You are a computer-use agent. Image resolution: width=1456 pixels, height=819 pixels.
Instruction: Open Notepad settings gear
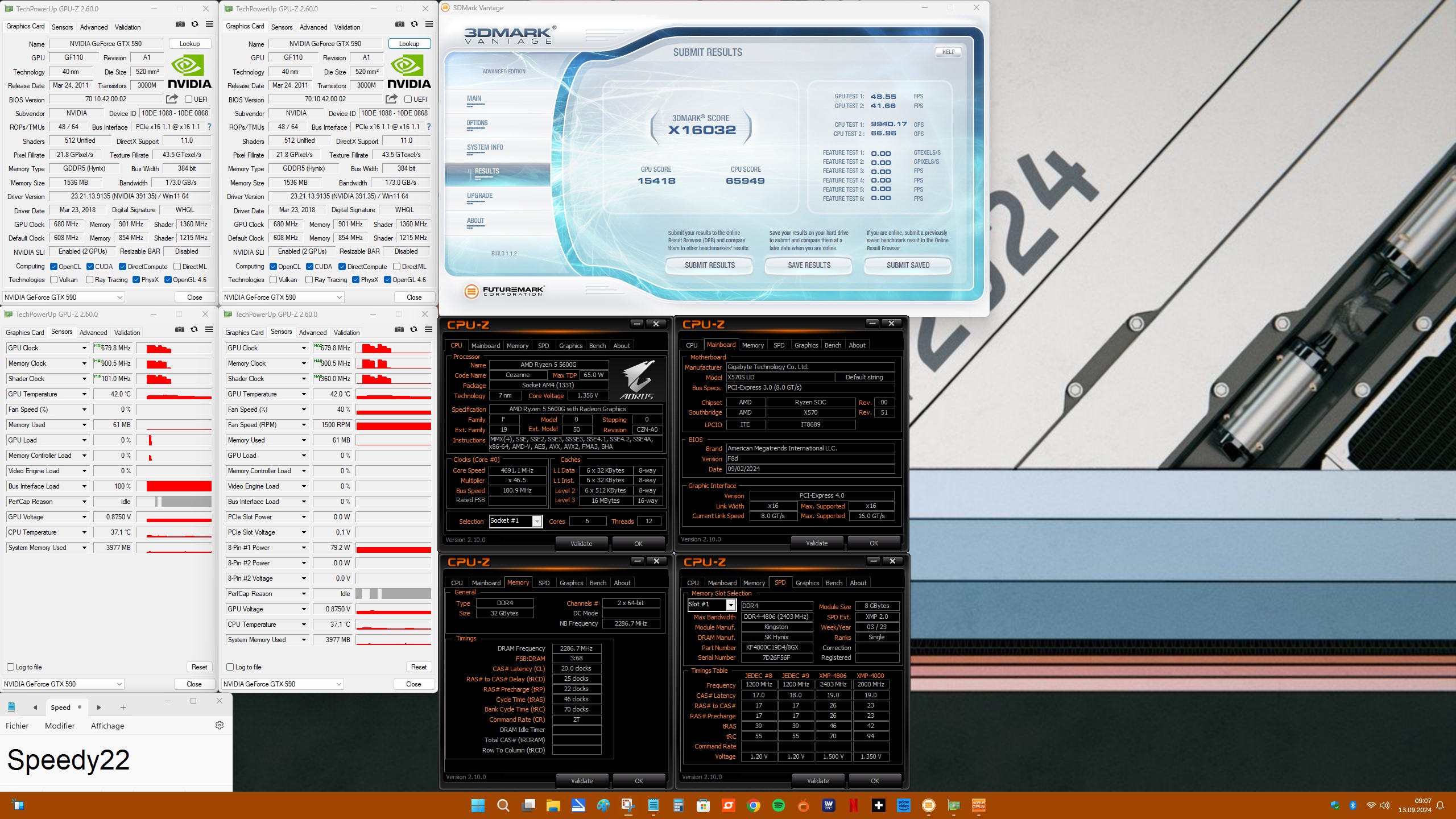pyautogui.click(x=220, y=725)
